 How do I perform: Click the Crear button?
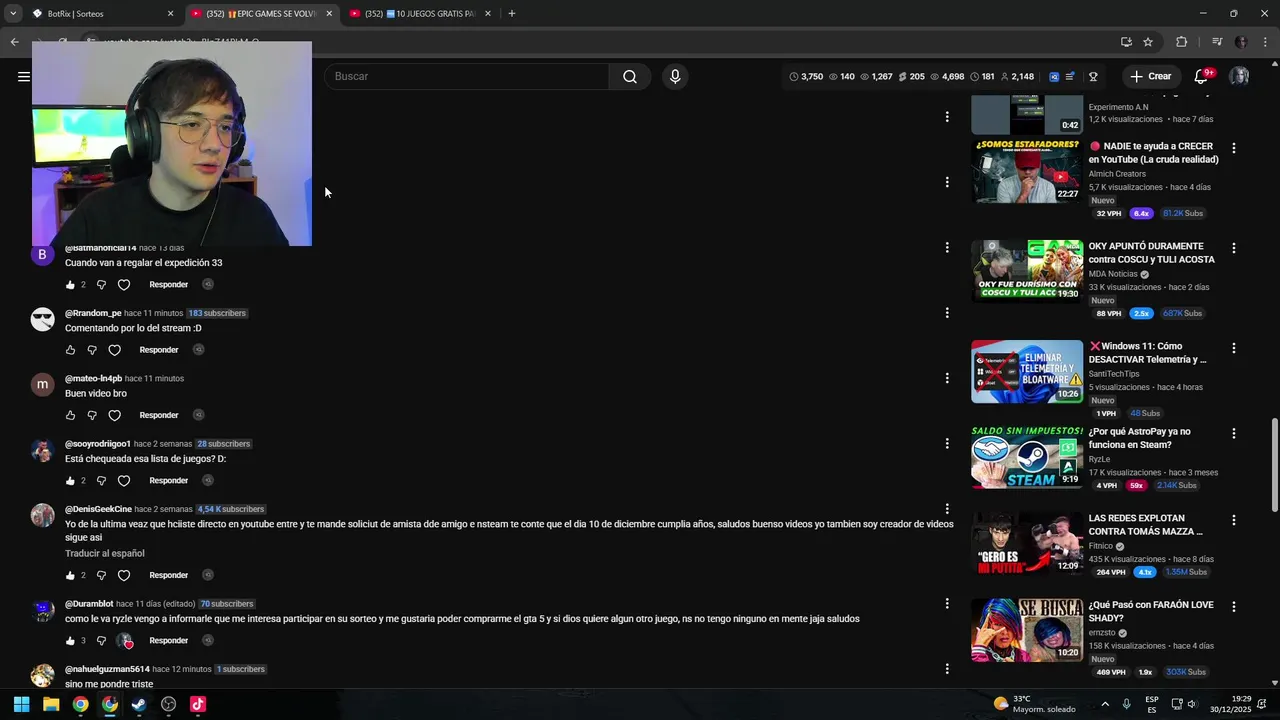tap(1150, 76)
